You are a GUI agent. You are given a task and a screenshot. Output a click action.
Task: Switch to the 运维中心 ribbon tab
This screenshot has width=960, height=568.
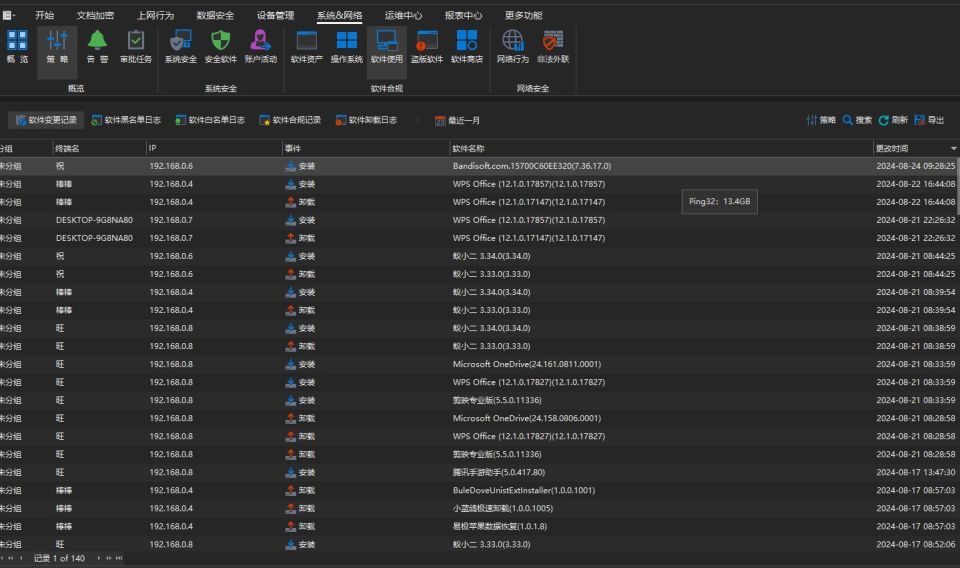tap(403, 15)
